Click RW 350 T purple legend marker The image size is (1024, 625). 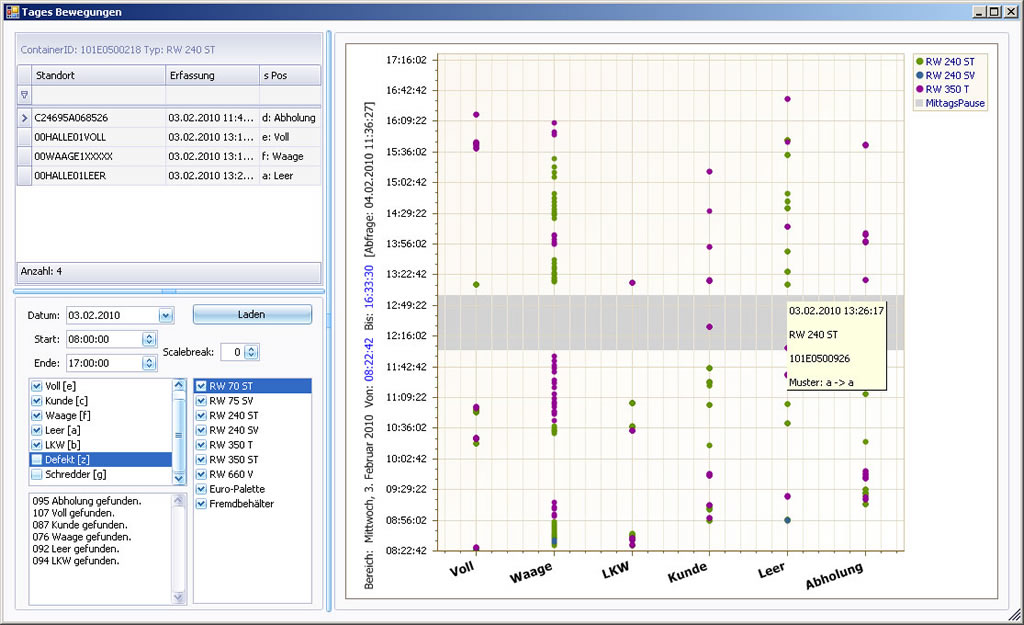919,89
